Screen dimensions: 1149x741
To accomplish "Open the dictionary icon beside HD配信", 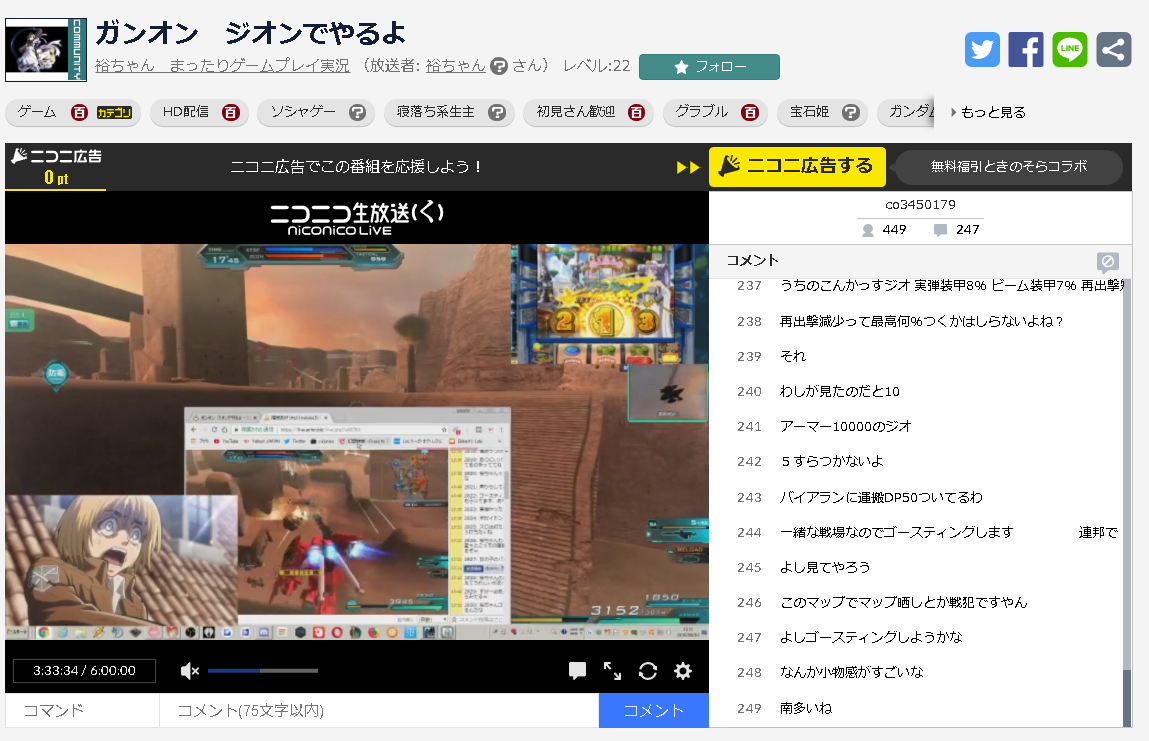I will point(231,112).
